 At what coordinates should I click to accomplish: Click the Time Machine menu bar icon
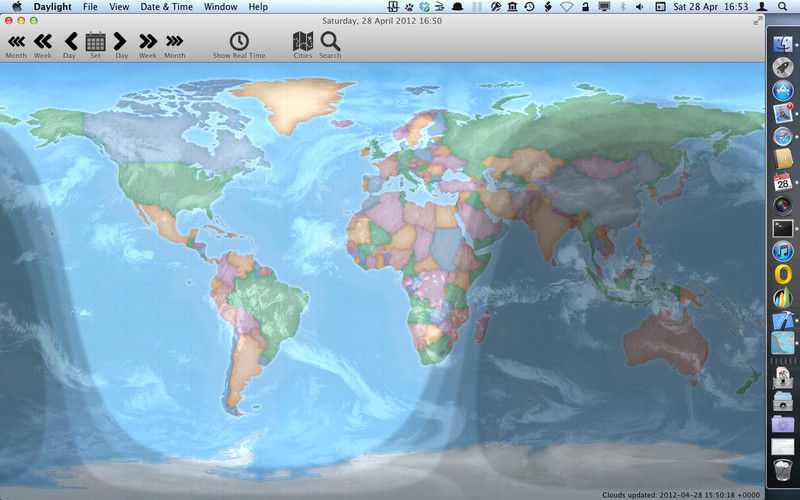[530, 7]
